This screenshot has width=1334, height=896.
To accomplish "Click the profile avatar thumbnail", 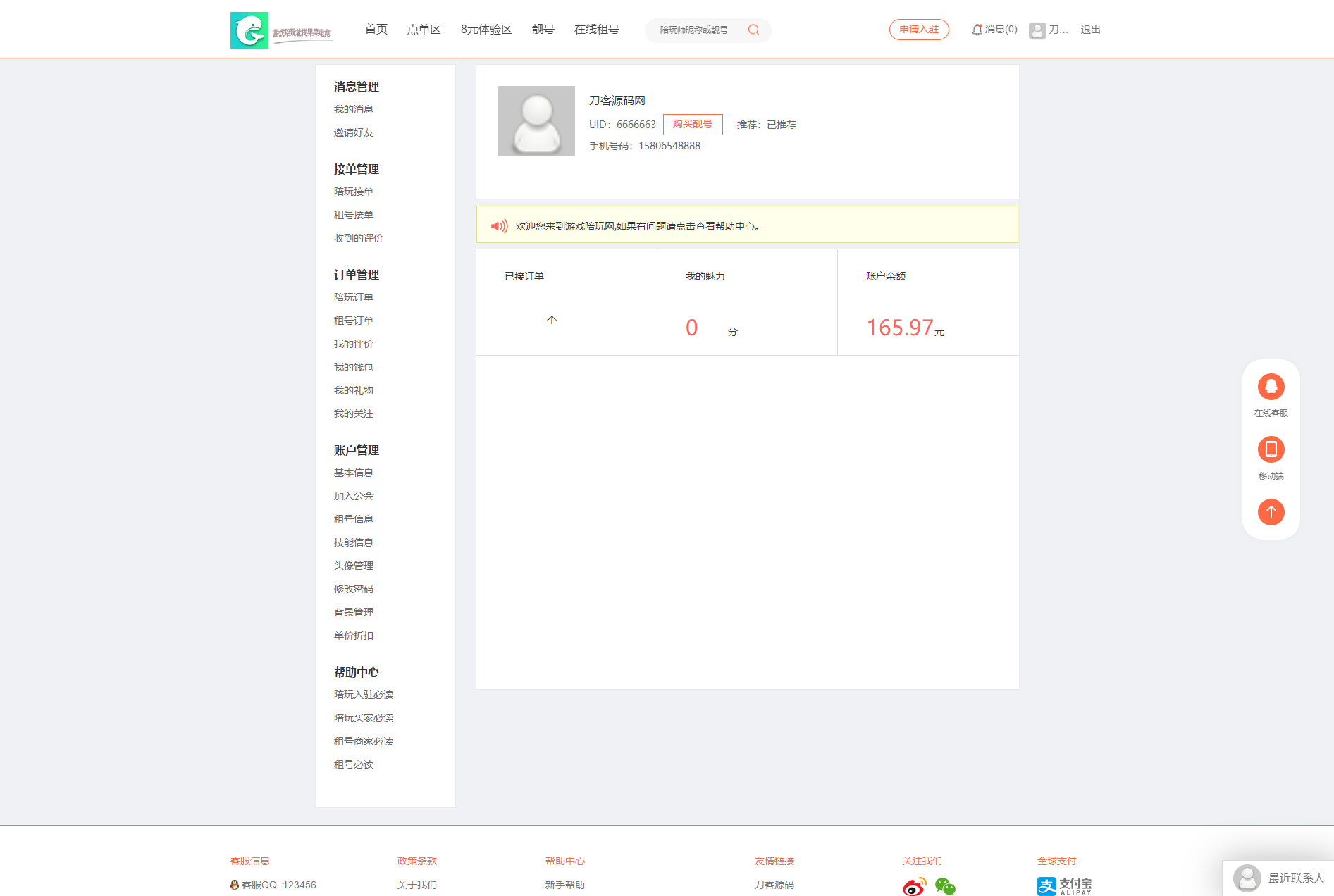I will tap(536, 121).
